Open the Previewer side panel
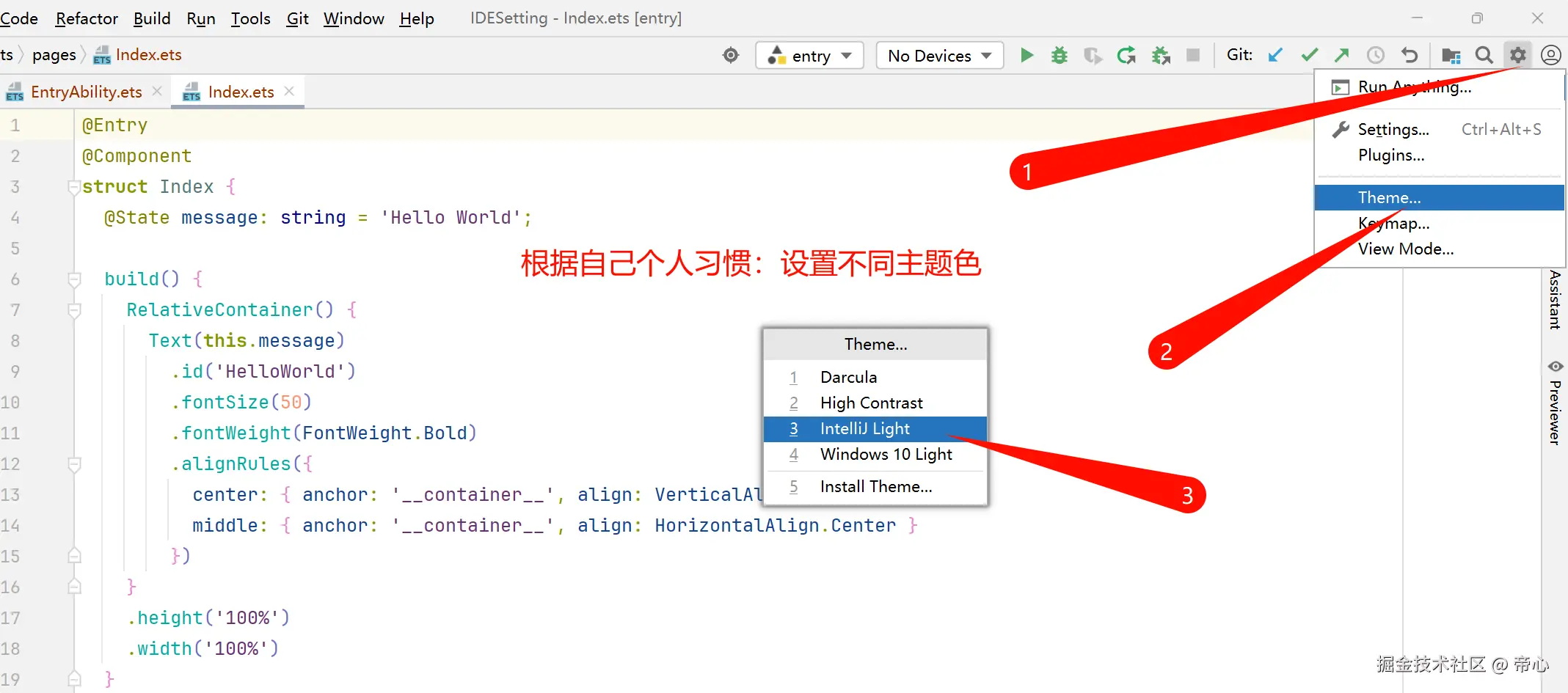This screenshot has width=1568, height=693. 1555,403
